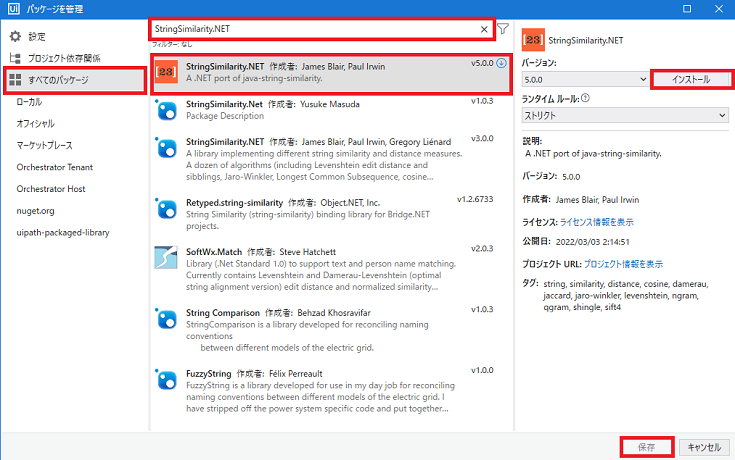The image size is (735, 460).
Task: Open the filter funnel icon
Action: pyautogui.click(x=502, y=29)
